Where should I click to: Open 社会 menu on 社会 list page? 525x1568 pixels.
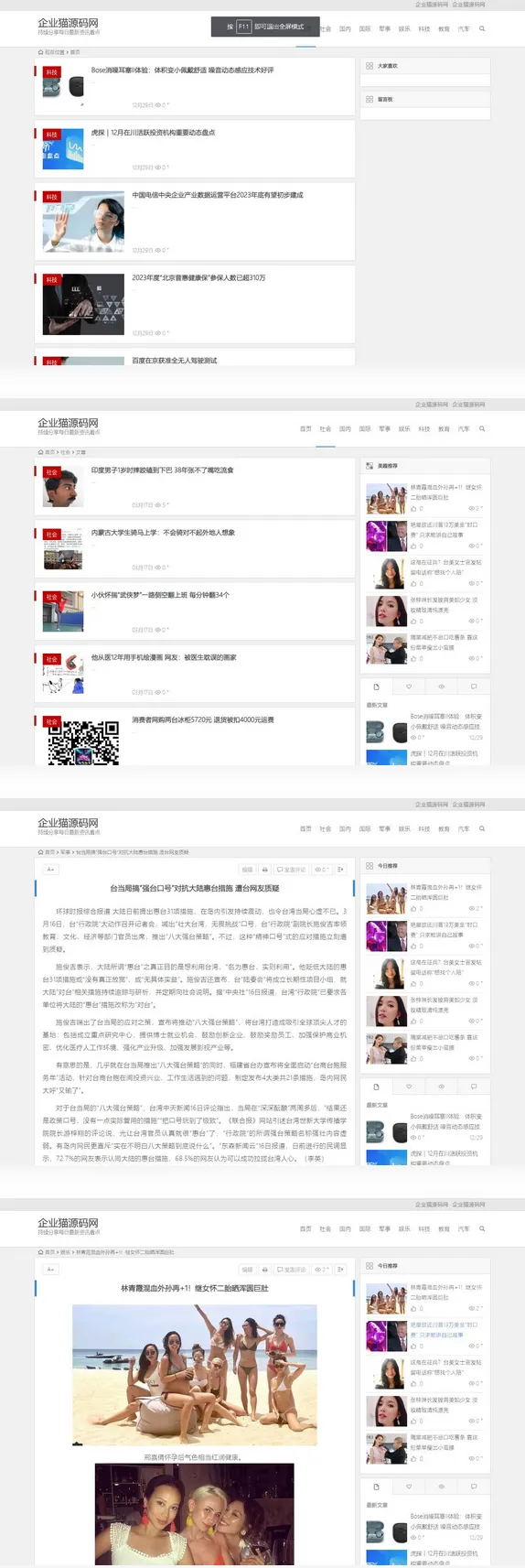(x=326, y=429)
